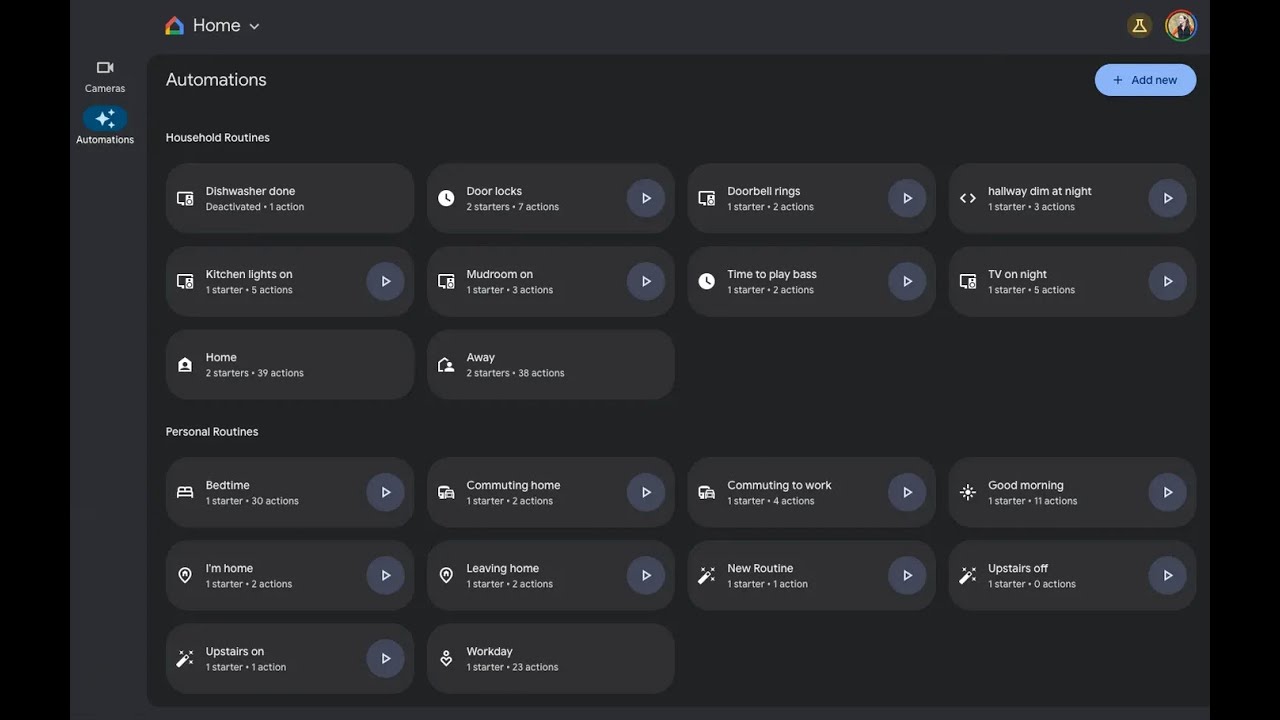Click the experiments flask icon
Viewport: 1280px width, 720px height.
[1139, 26]
